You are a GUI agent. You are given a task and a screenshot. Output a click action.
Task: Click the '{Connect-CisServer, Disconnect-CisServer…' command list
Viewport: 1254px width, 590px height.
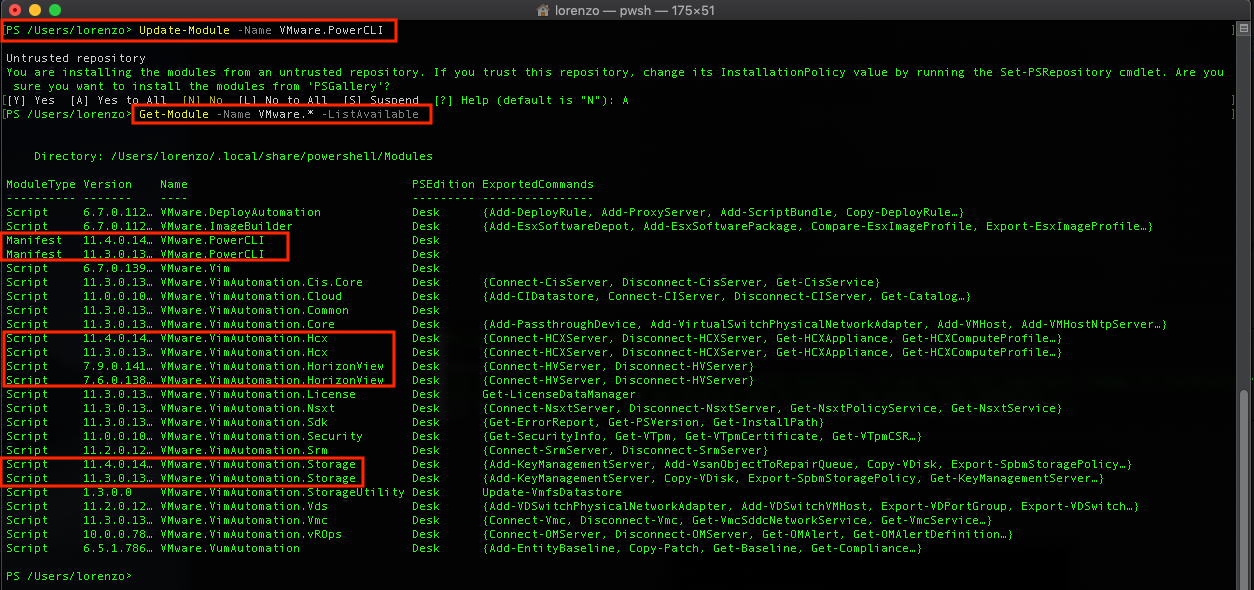(x=681, y=282)
